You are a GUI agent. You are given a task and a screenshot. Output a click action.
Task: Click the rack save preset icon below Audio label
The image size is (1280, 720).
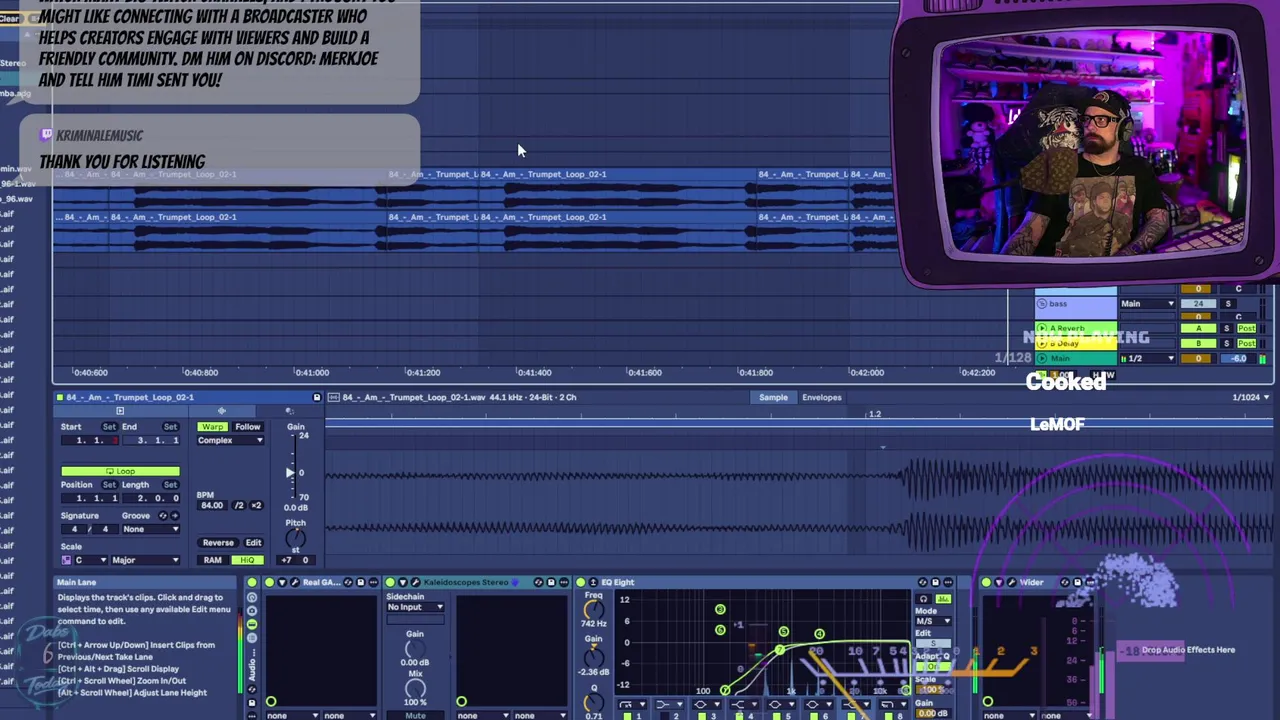[252, 703]
